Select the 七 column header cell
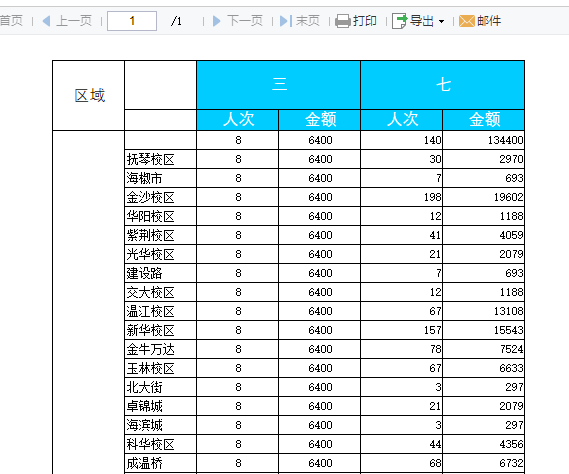Screen dimensions: 569x474 [x=442, y=85]
